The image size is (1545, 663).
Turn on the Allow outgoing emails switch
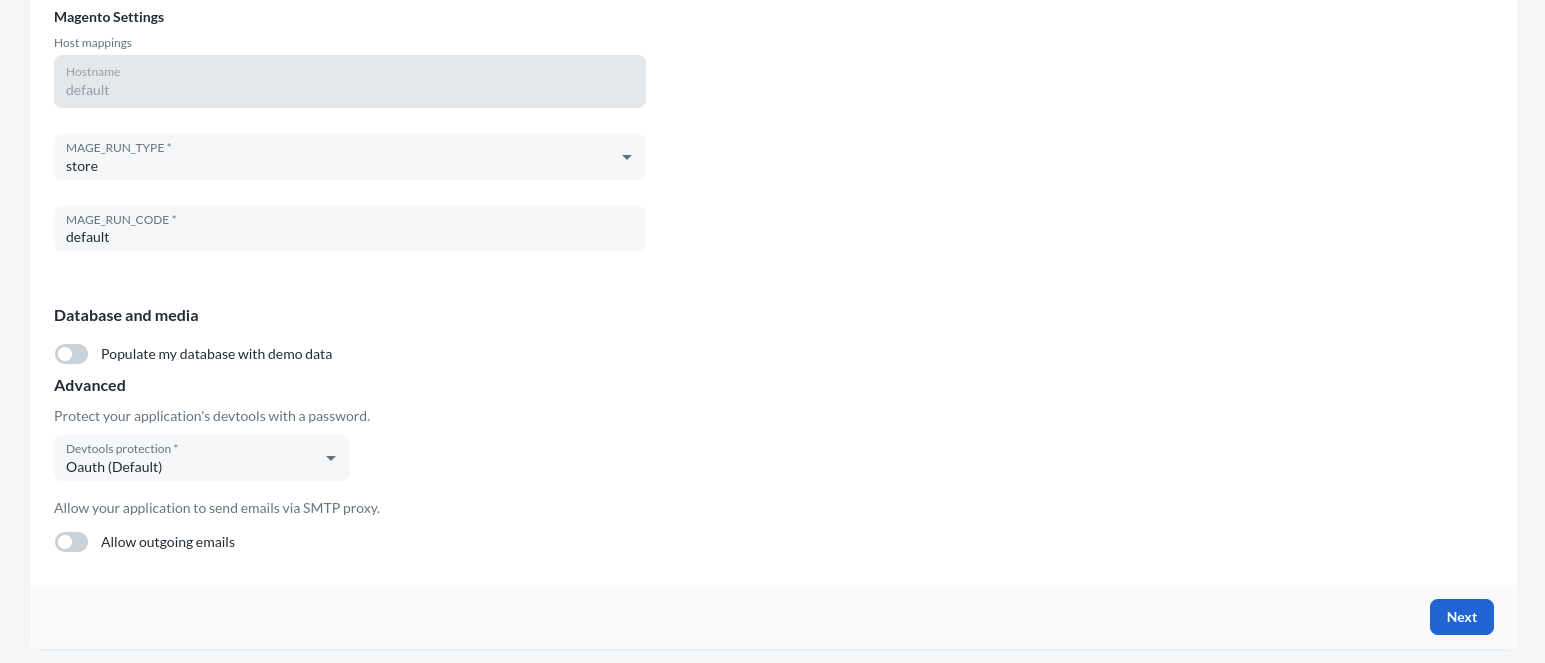tap(72, 542)
